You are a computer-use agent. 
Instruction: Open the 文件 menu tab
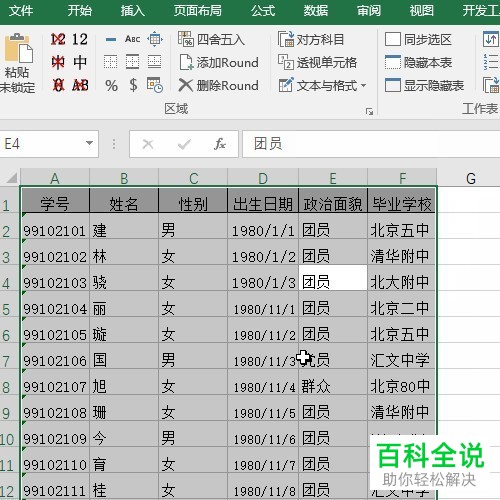[21, 11]
